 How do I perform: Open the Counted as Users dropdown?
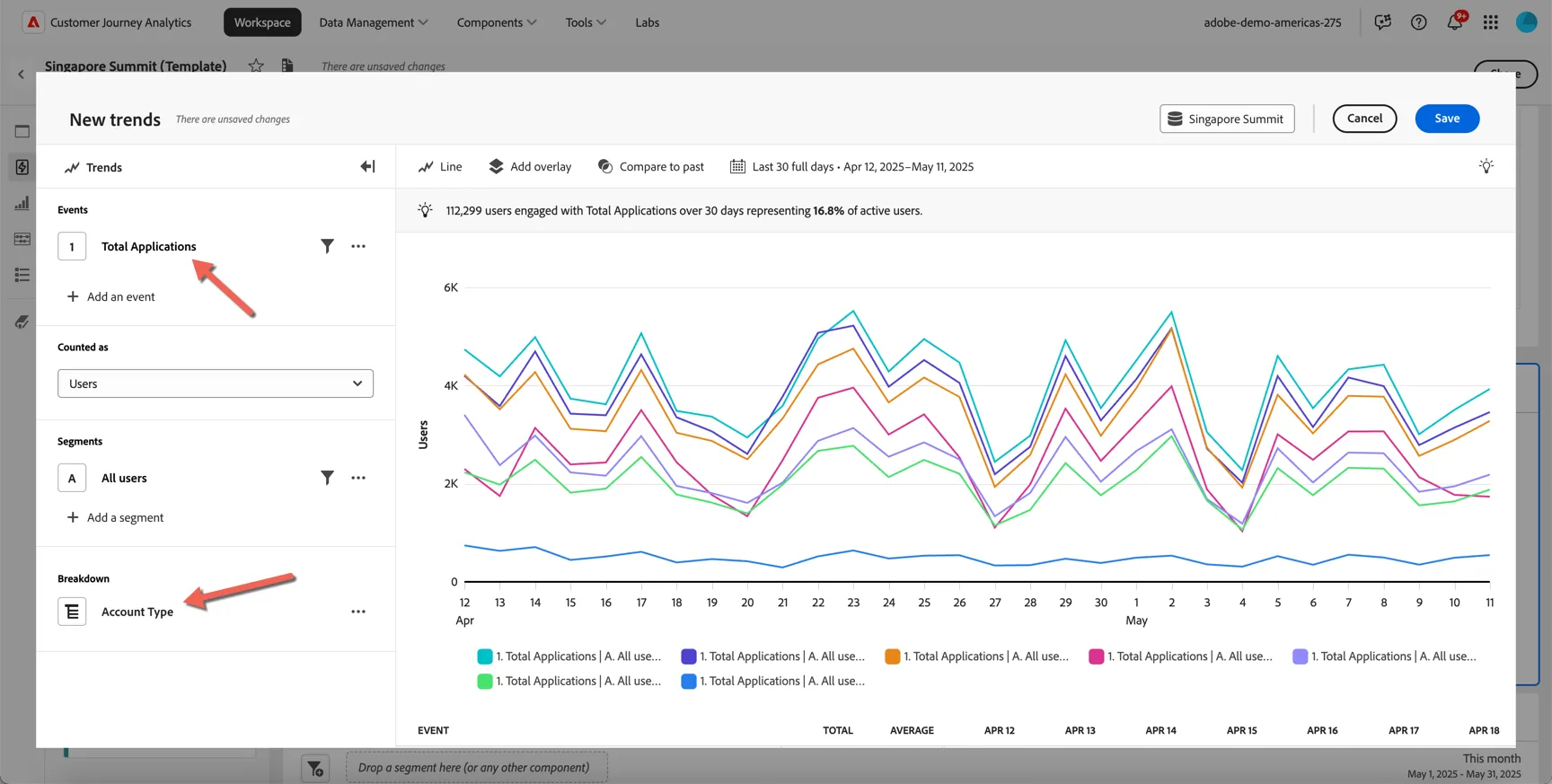(x=216, y=383)
